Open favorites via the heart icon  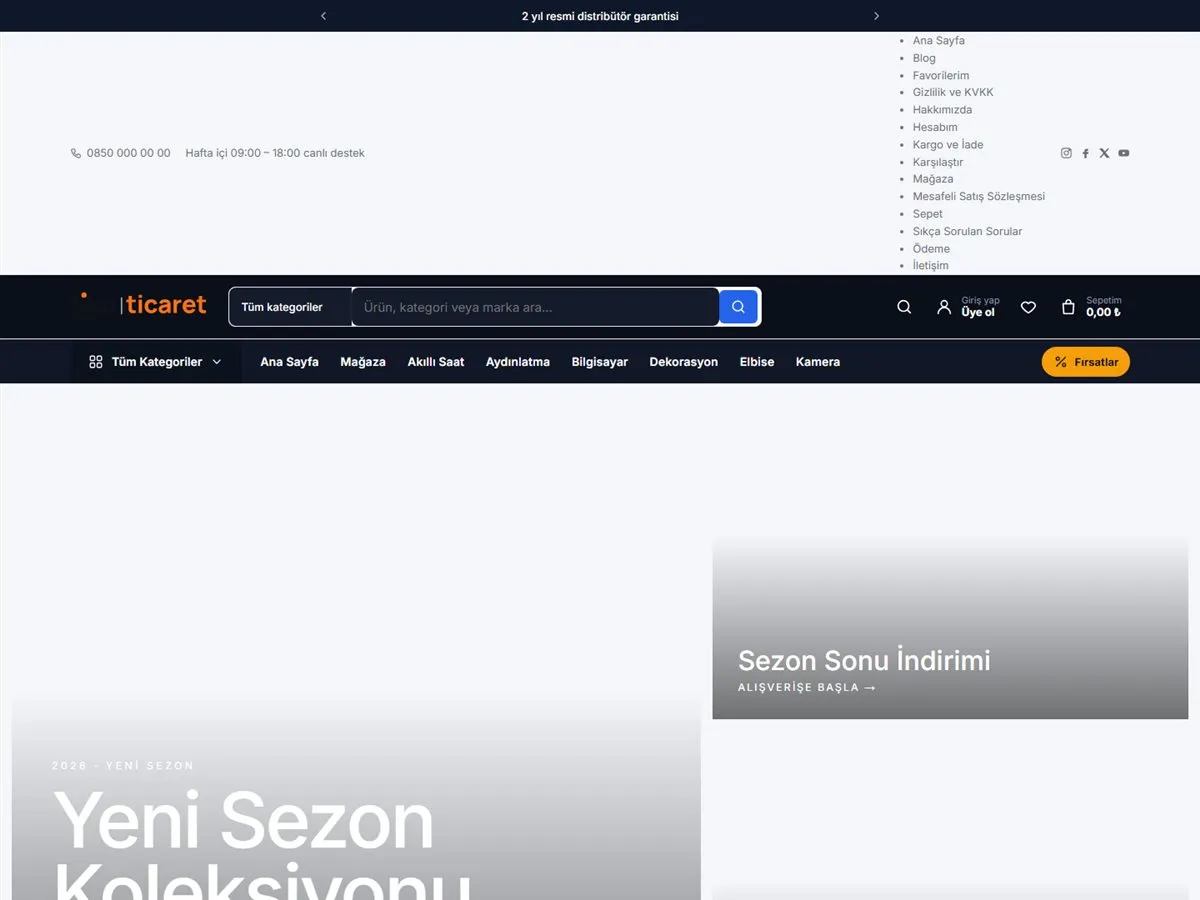click(1028, 307)
